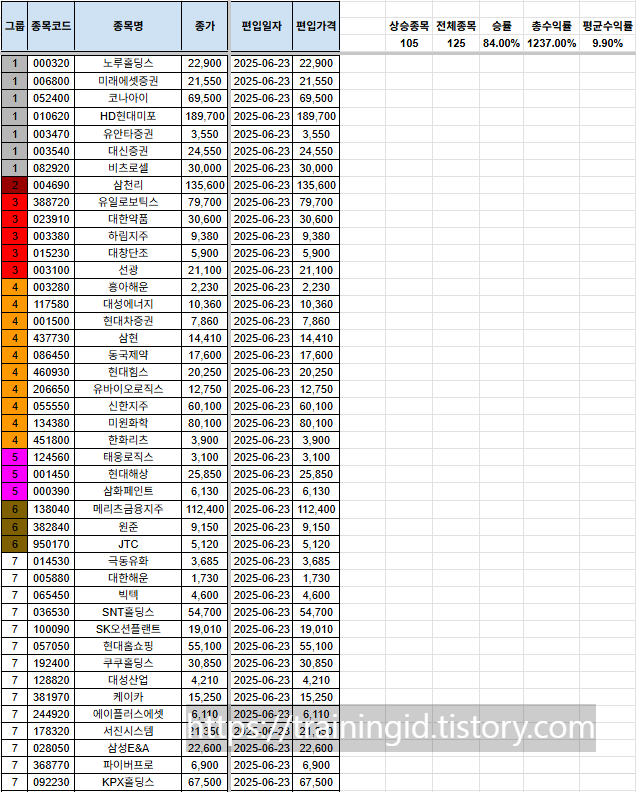Click stock code 057050

(51, 647)
